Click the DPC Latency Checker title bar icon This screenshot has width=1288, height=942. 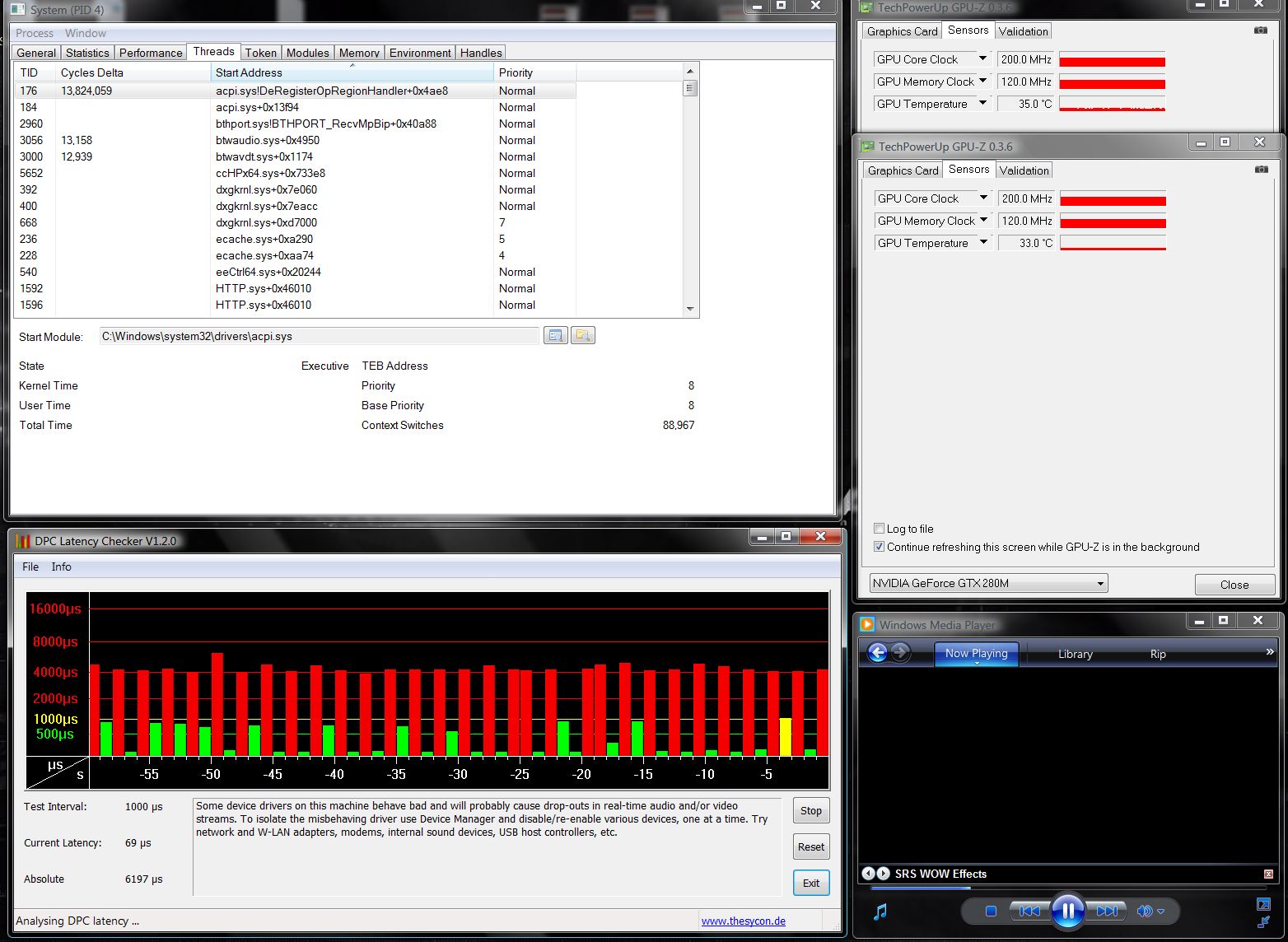pos(23,541)
